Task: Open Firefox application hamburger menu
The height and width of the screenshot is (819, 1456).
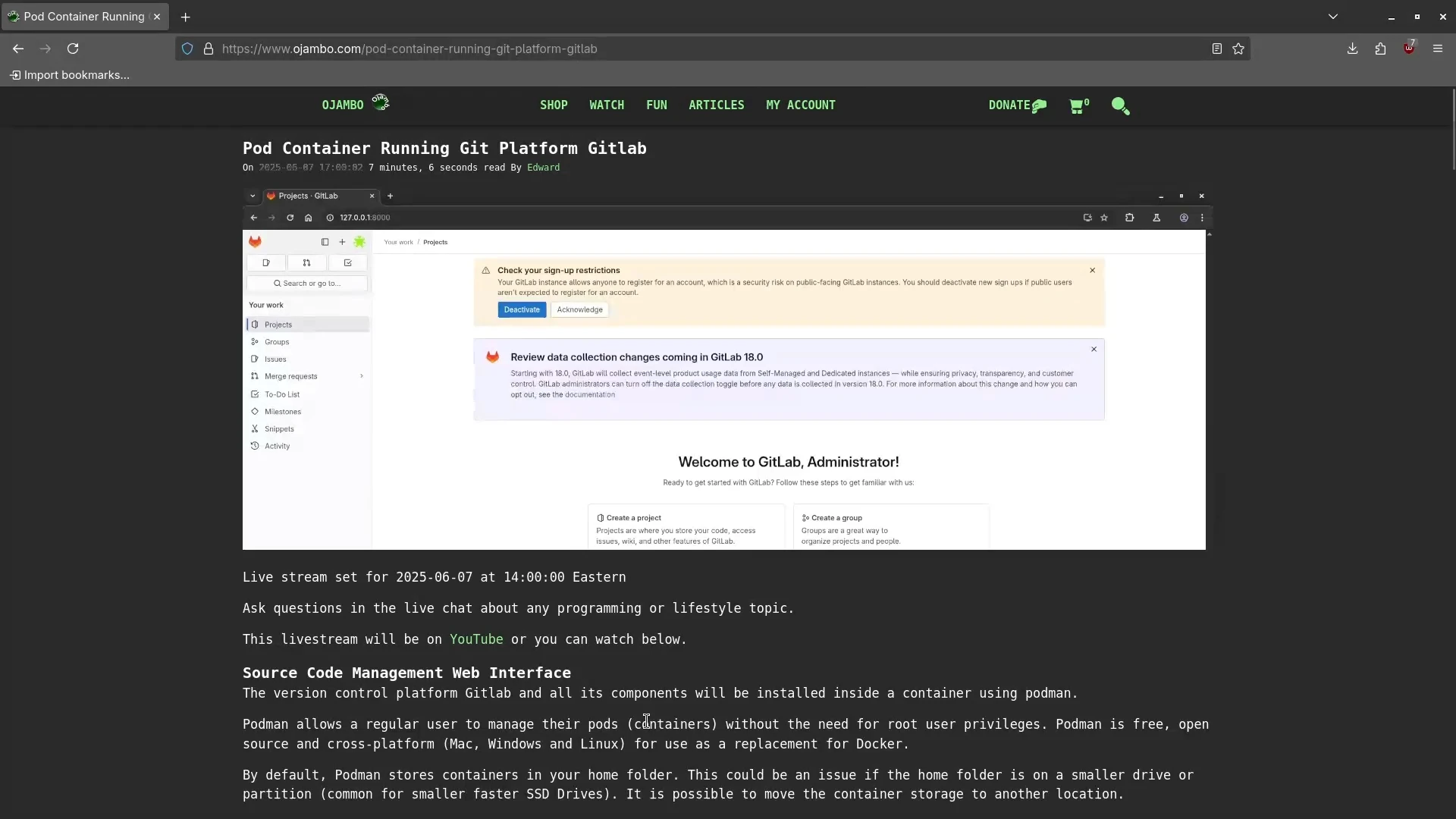Action: [x=1438, y=49]
